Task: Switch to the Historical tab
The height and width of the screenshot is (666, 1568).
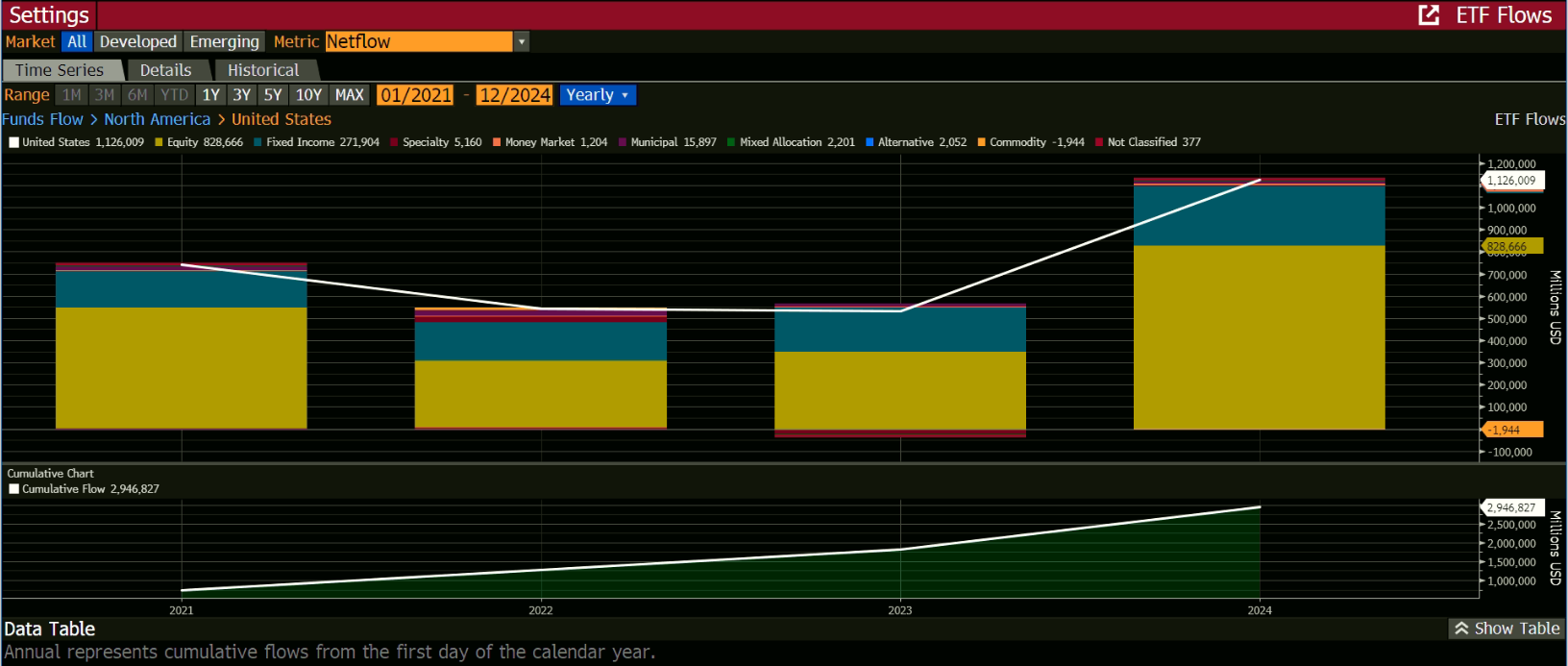Action: 263,70
